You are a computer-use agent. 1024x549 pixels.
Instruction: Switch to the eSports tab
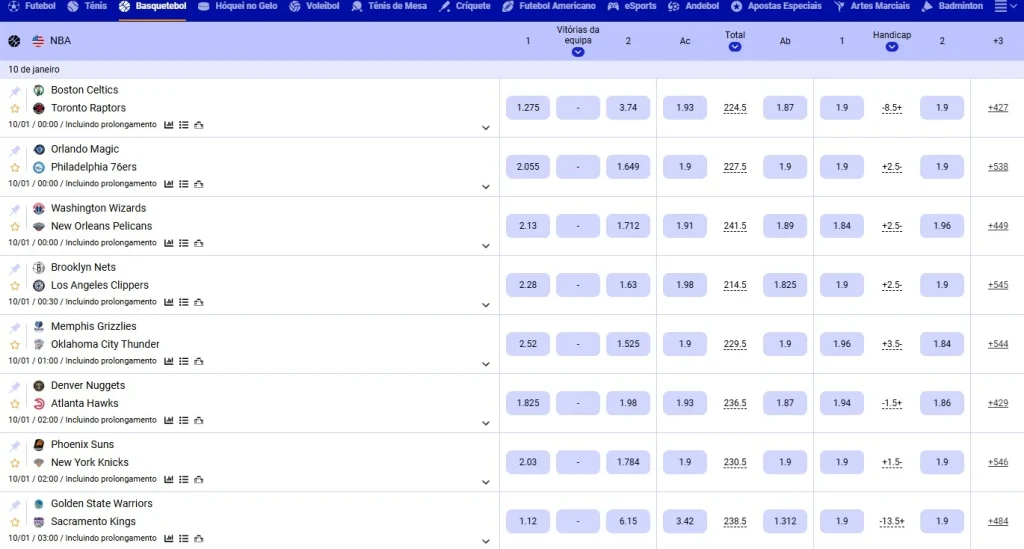click(x=632, y=6)
